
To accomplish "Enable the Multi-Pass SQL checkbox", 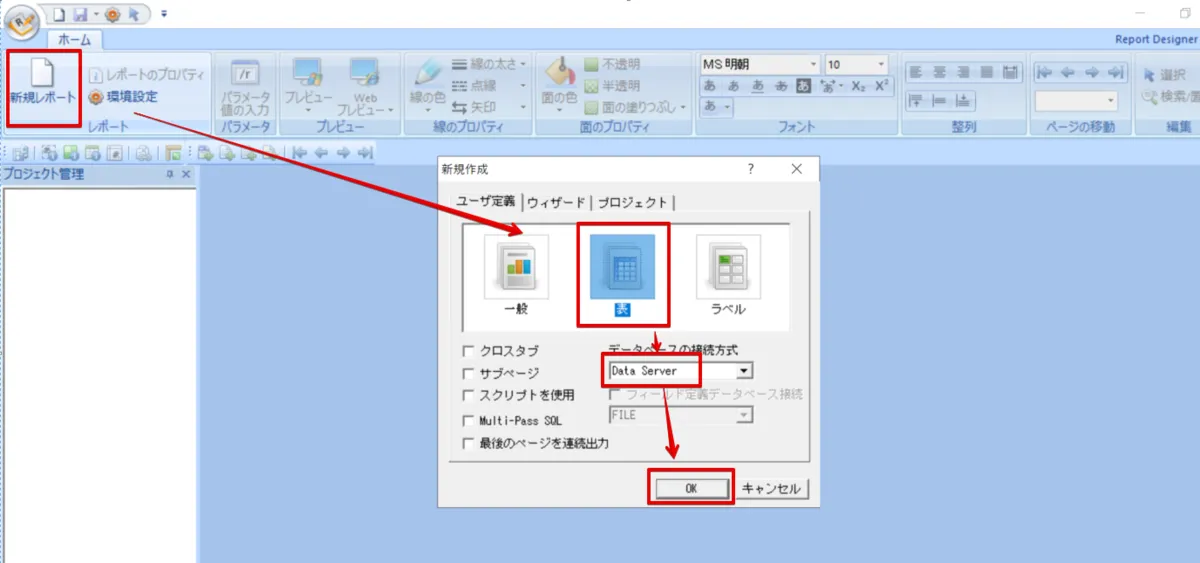I will pyautogui.click(x=469, y=421).
